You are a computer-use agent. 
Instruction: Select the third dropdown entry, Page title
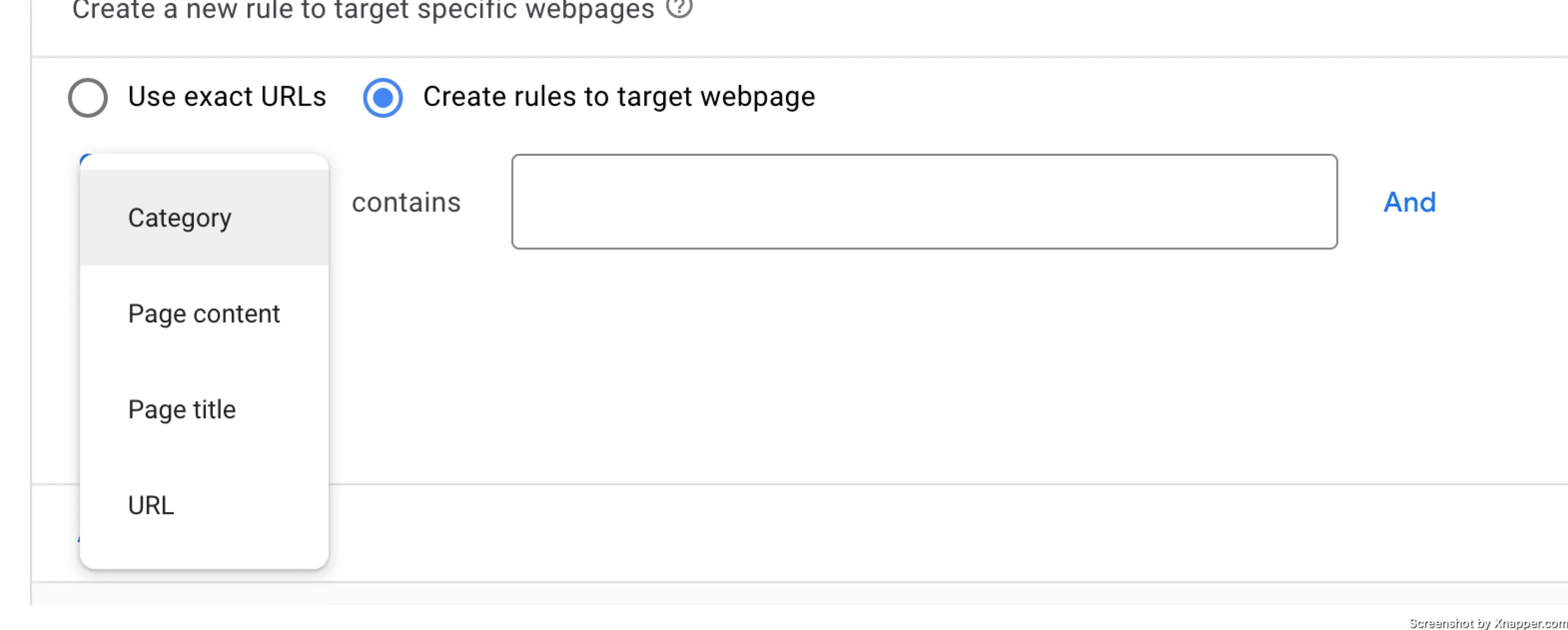(204, 409)
